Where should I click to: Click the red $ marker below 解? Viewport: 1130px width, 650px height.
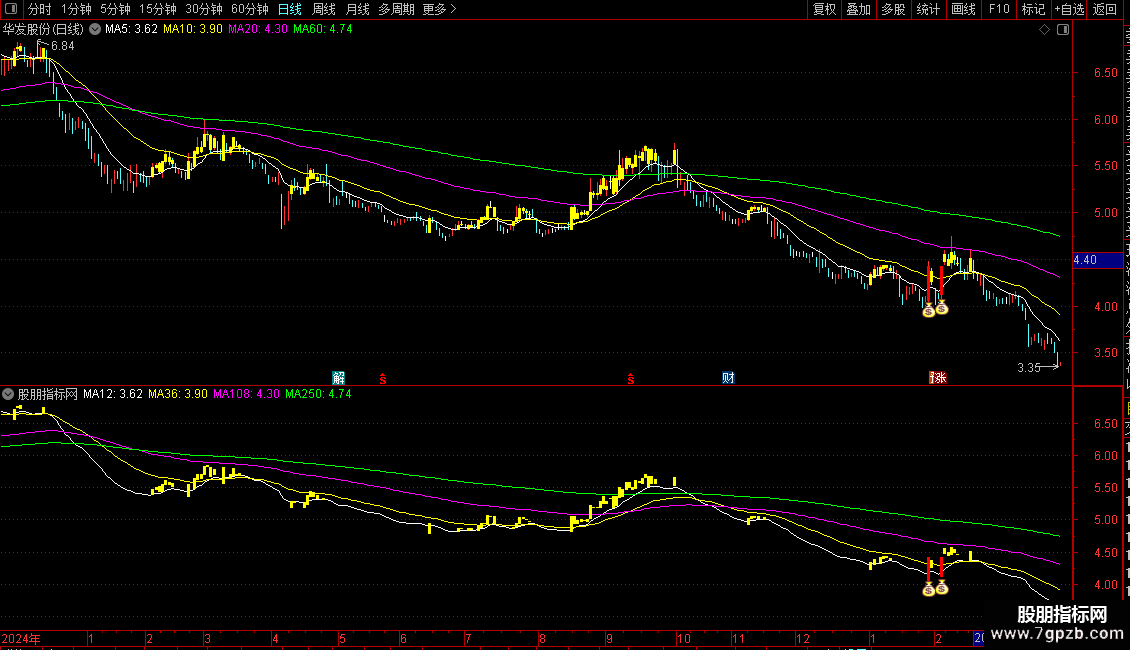[383, 378]
